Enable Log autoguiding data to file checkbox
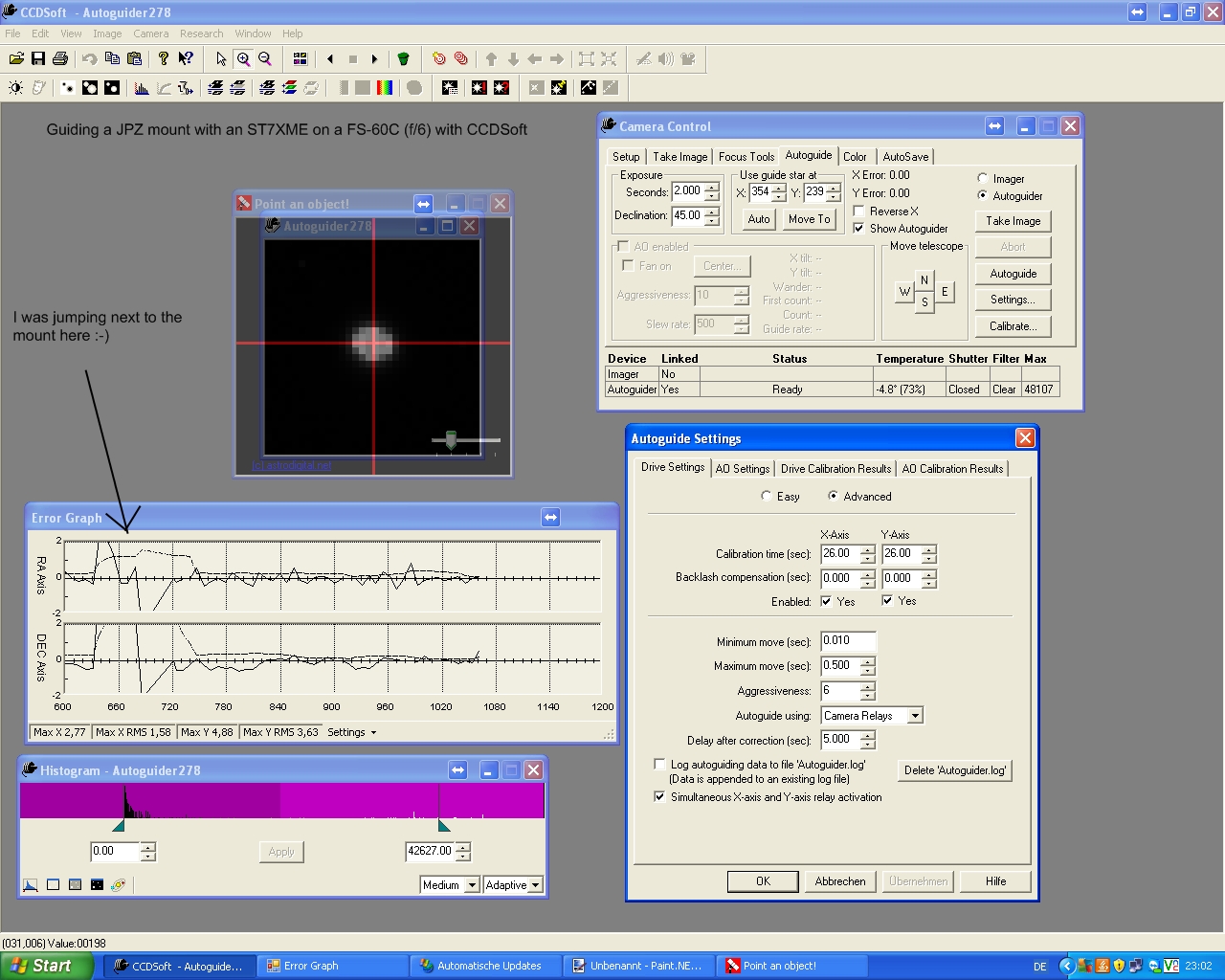Viewport: 1225px width, 980px height. [659, 765]
